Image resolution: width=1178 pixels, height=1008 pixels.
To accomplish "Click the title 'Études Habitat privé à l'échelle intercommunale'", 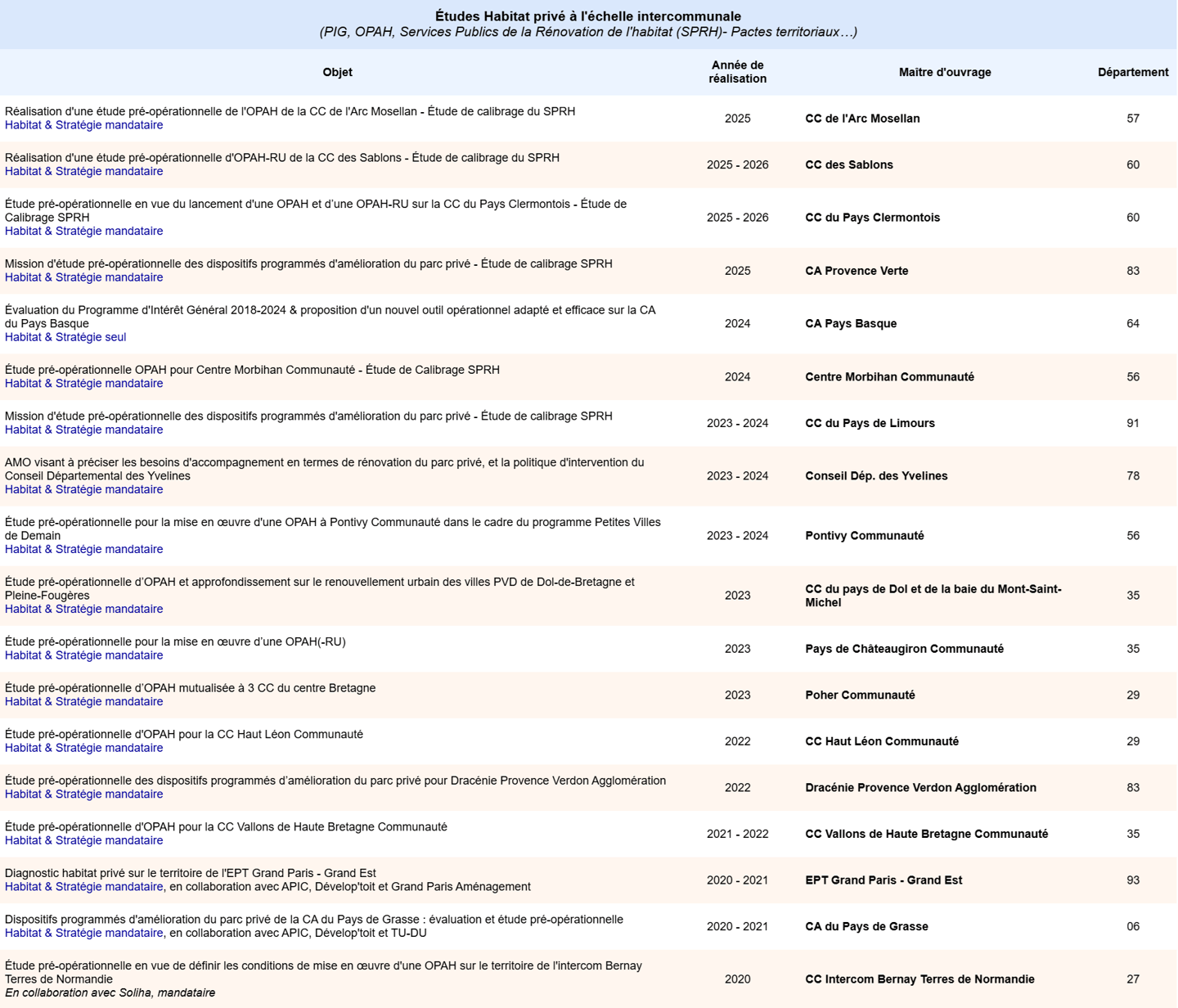I will 588,16.
